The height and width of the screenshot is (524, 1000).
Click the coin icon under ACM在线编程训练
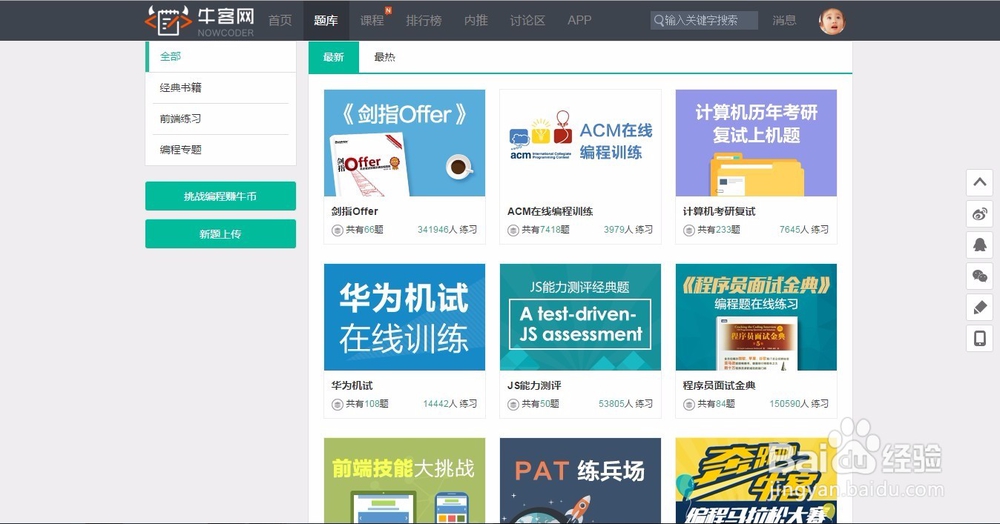pos(513,230)
